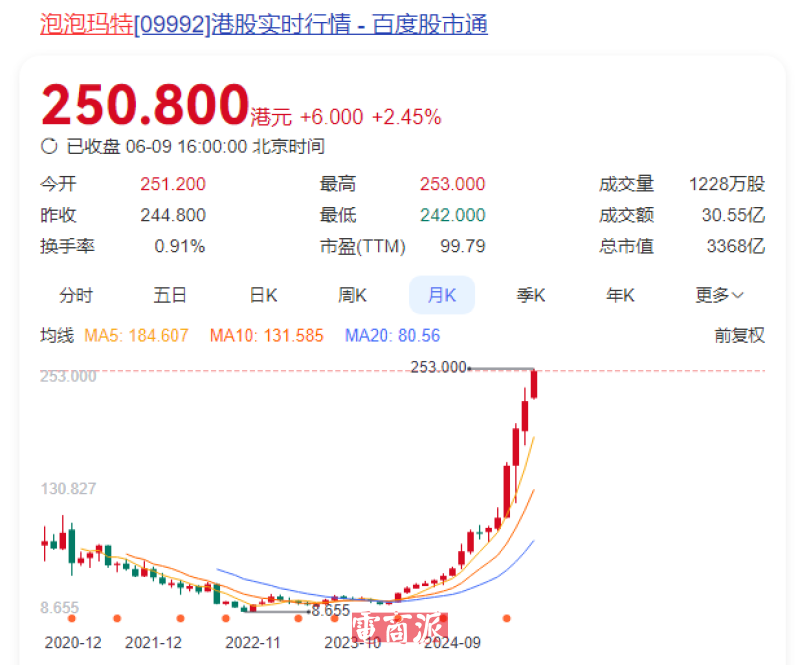The height and width of the screenshot is (665, 800).
Task: Click the +2.45% change value
Action: [x=407, y=117]
